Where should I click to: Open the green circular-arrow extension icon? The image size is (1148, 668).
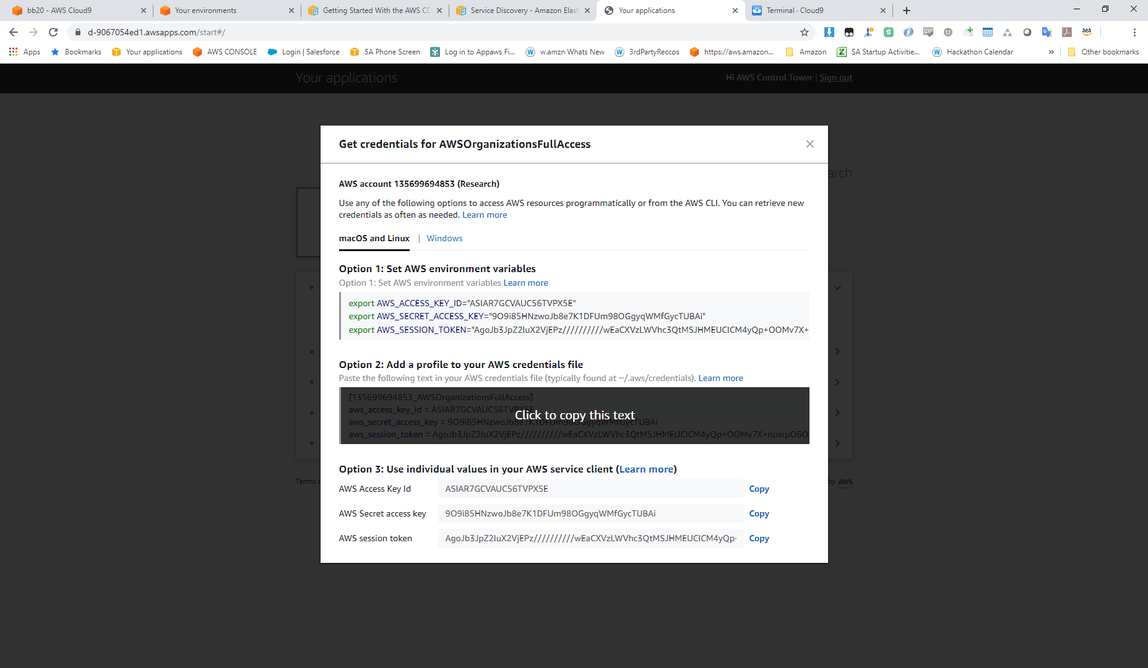(888, 32)
